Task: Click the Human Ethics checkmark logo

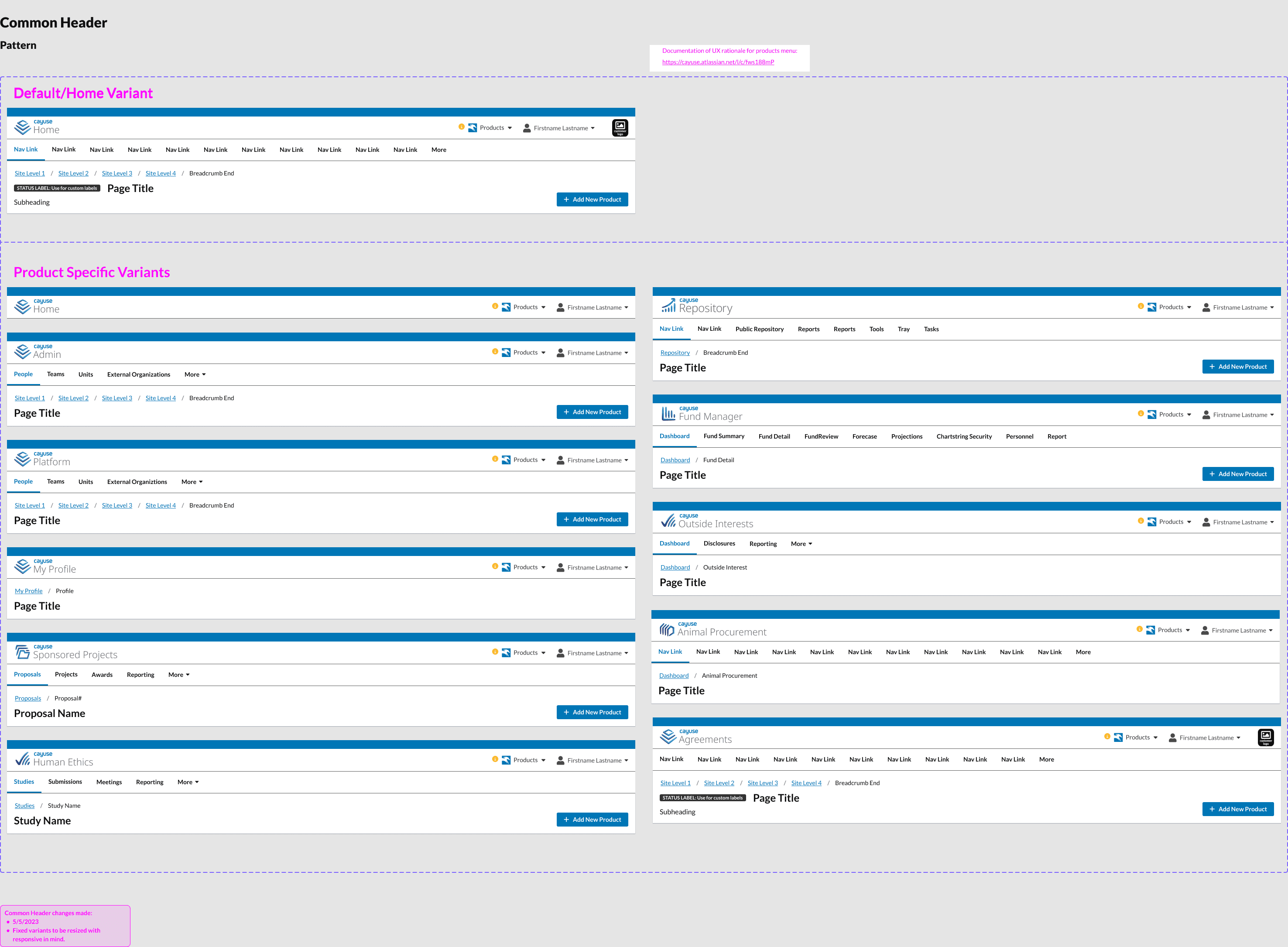Action: (x=22, y=759)
